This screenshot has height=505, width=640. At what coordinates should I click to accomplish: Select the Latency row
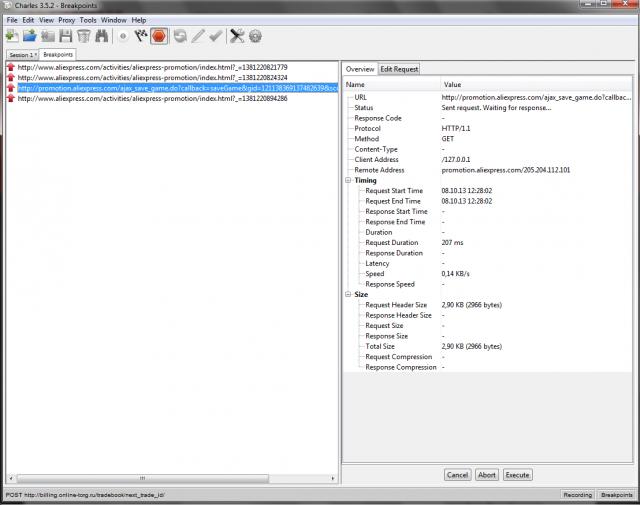click(488, 263)
